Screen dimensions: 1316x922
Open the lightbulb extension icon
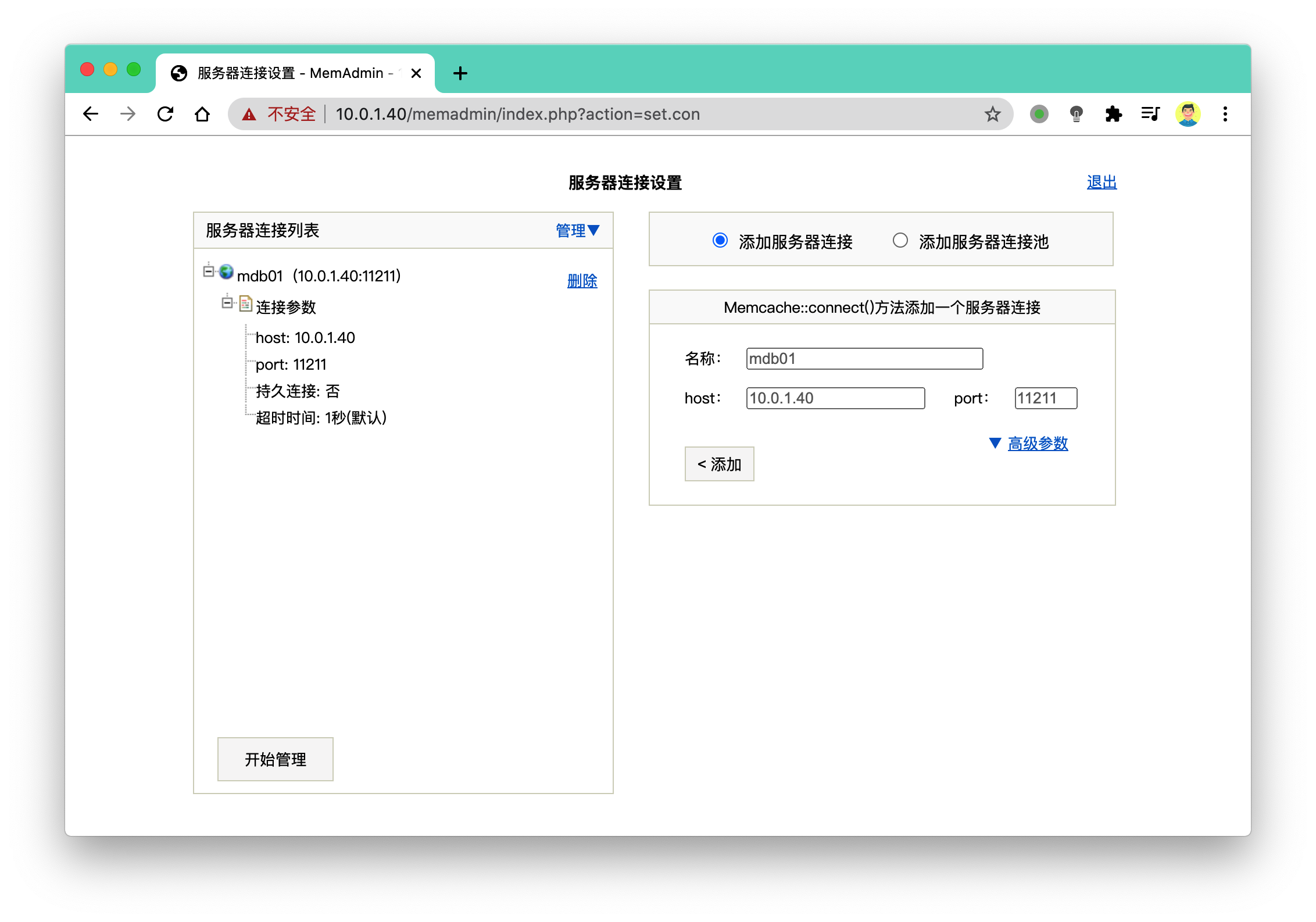click(x=1077, y=114)
